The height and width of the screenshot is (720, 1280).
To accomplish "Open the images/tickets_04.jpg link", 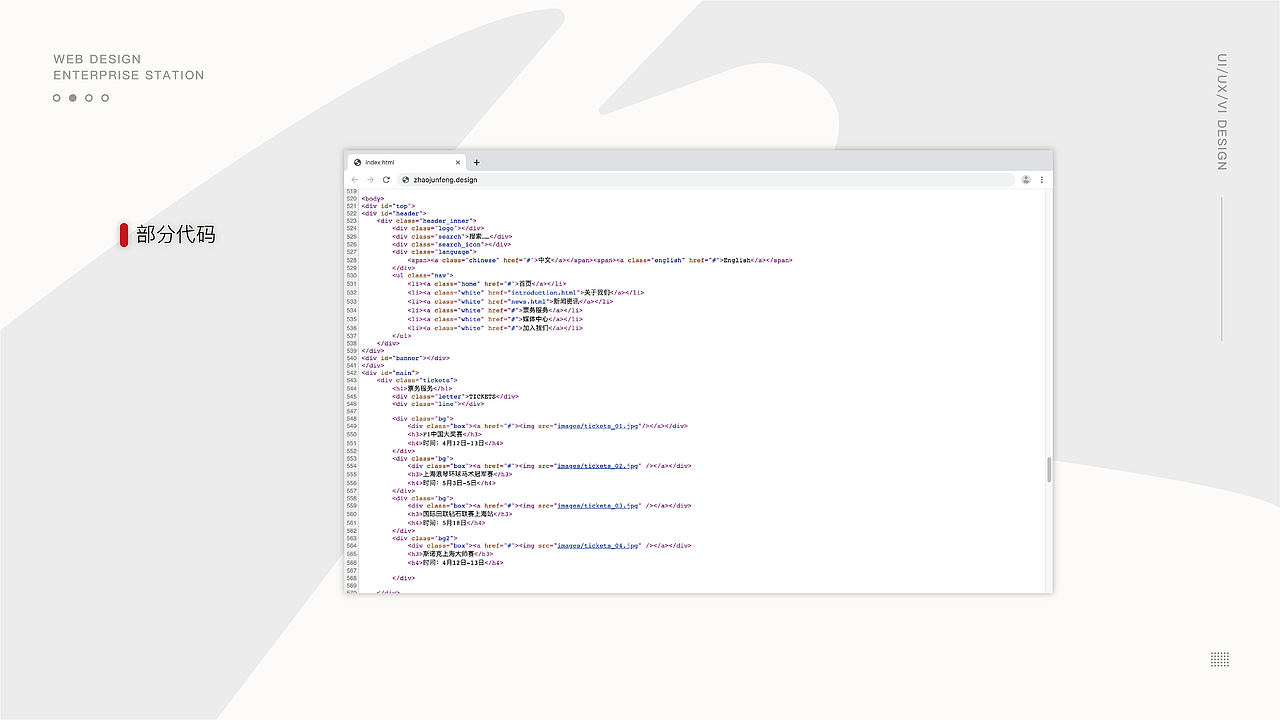I will click(597, 546).
